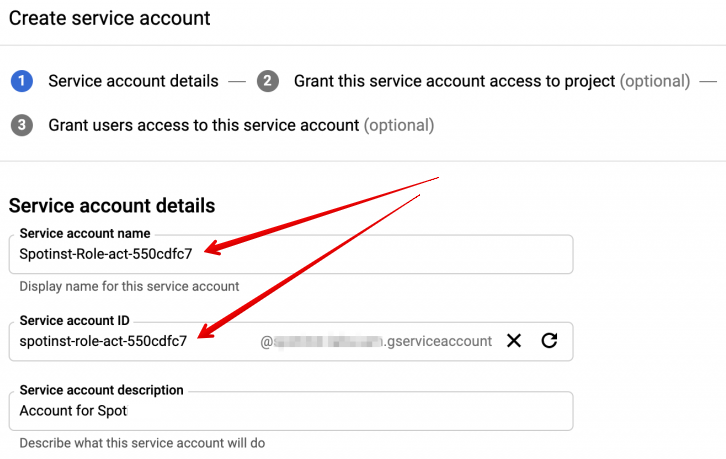The image size is (726, 459).
Task: Click the step 2 numbered circle
Action: coord(267,81)
